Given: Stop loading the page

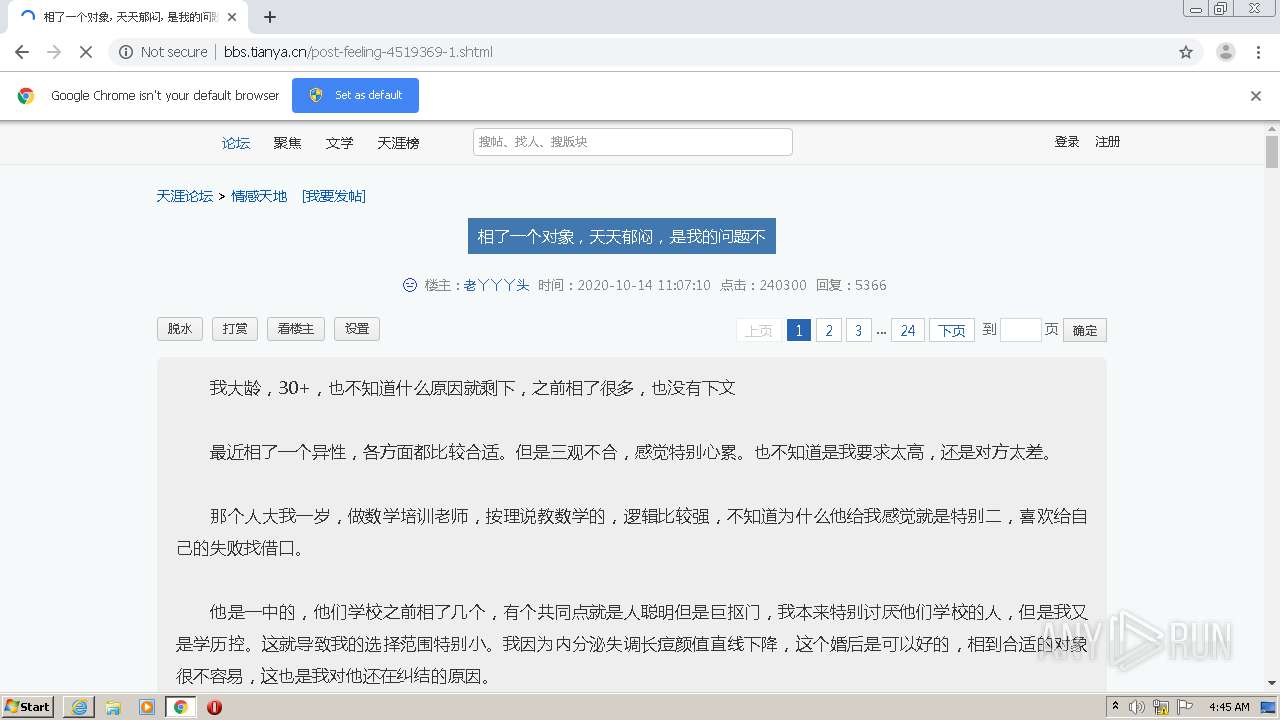Looking at the screenshot, I should [86, 52].
